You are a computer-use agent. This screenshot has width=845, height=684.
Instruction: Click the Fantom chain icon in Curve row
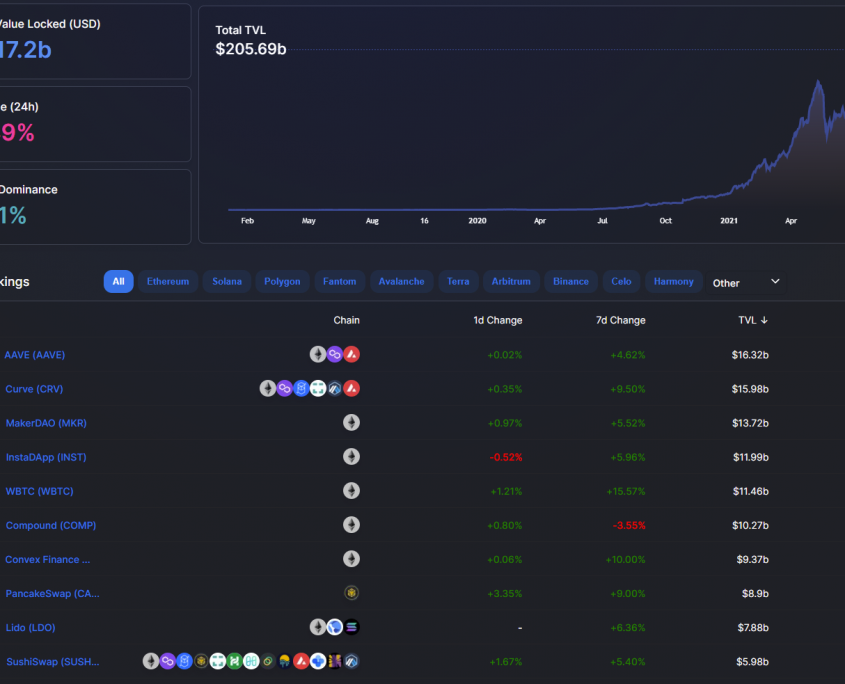[x=301, y=388]
